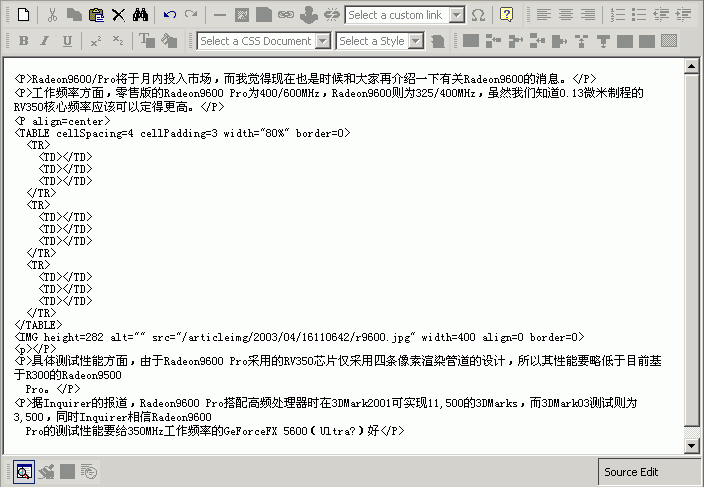This screenshot has width=704, height=487.
Task: Remove hyperlink with broken chain icon
Action: coord(332,15)
